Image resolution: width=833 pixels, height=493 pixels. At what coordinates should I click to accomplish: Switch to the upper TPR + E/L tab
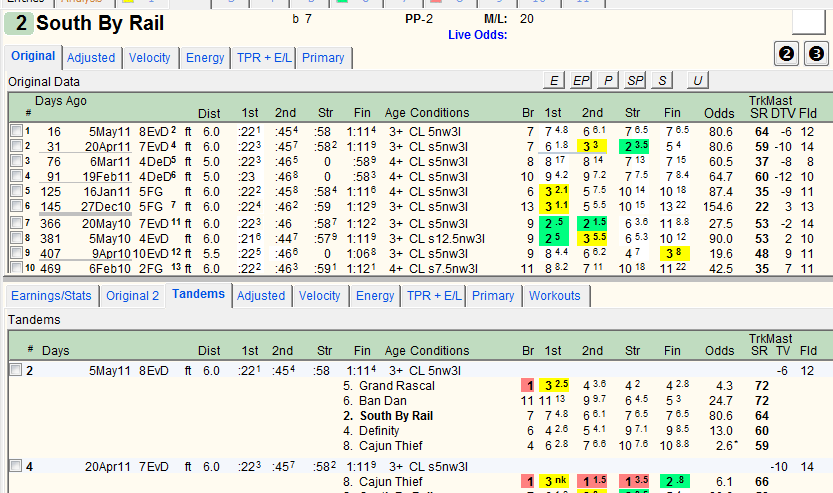pyautogui.click(x=264, y=58)
